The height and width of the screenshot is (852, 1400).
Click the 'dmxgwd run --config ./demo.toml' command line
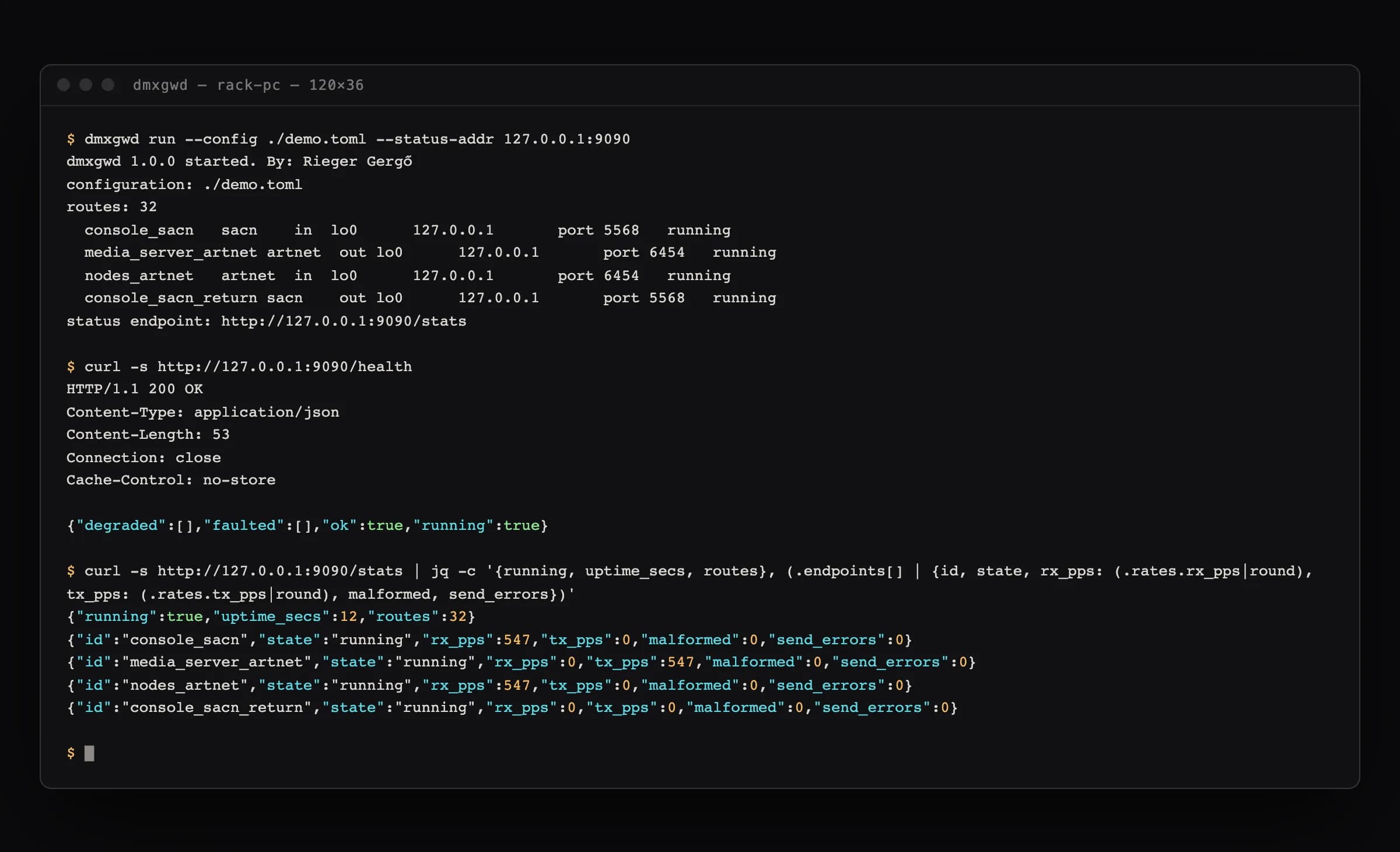tap(348, 139)
